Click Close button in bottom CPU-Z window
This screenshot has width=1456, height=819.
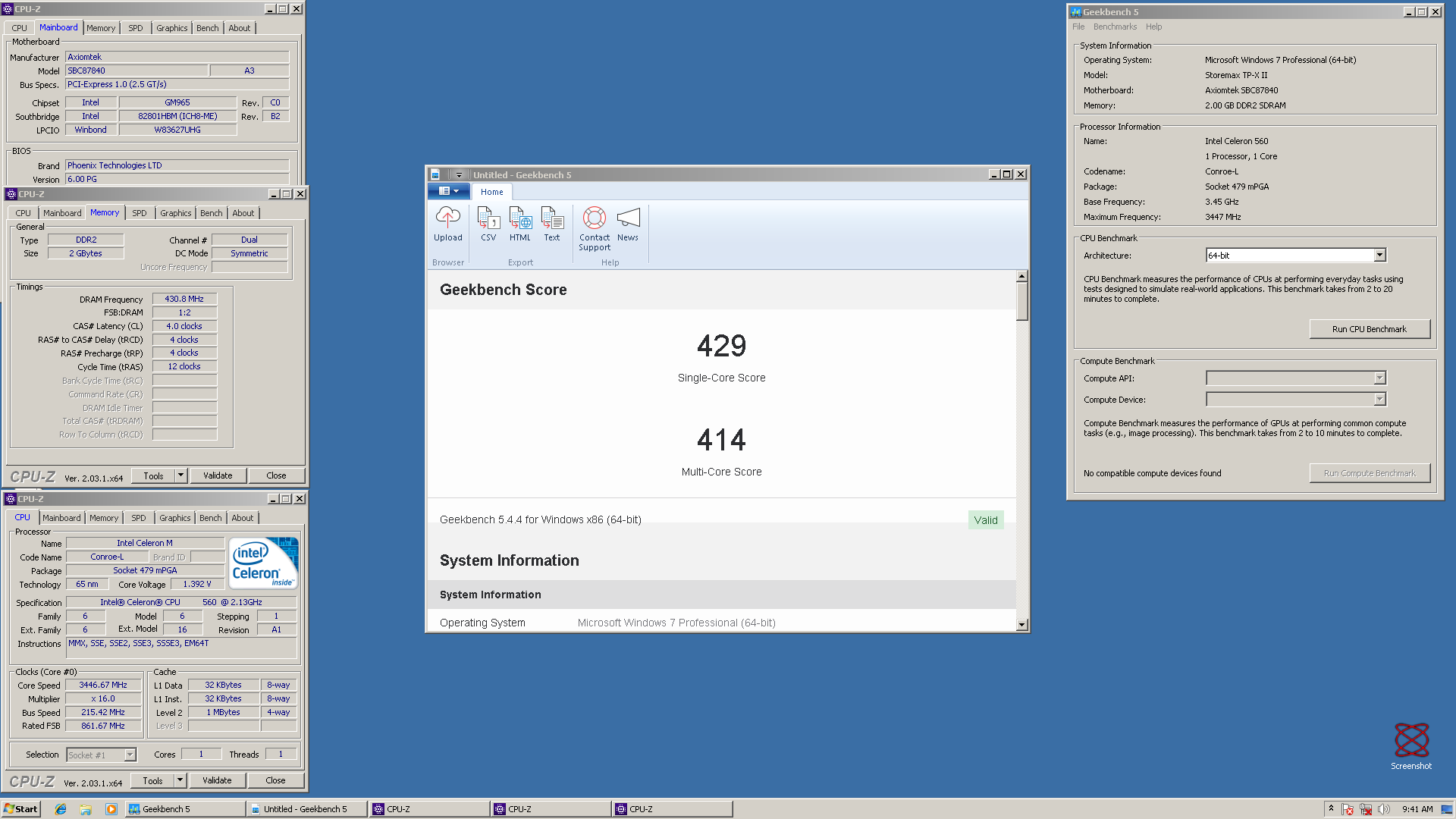click(x=275, y=780)
